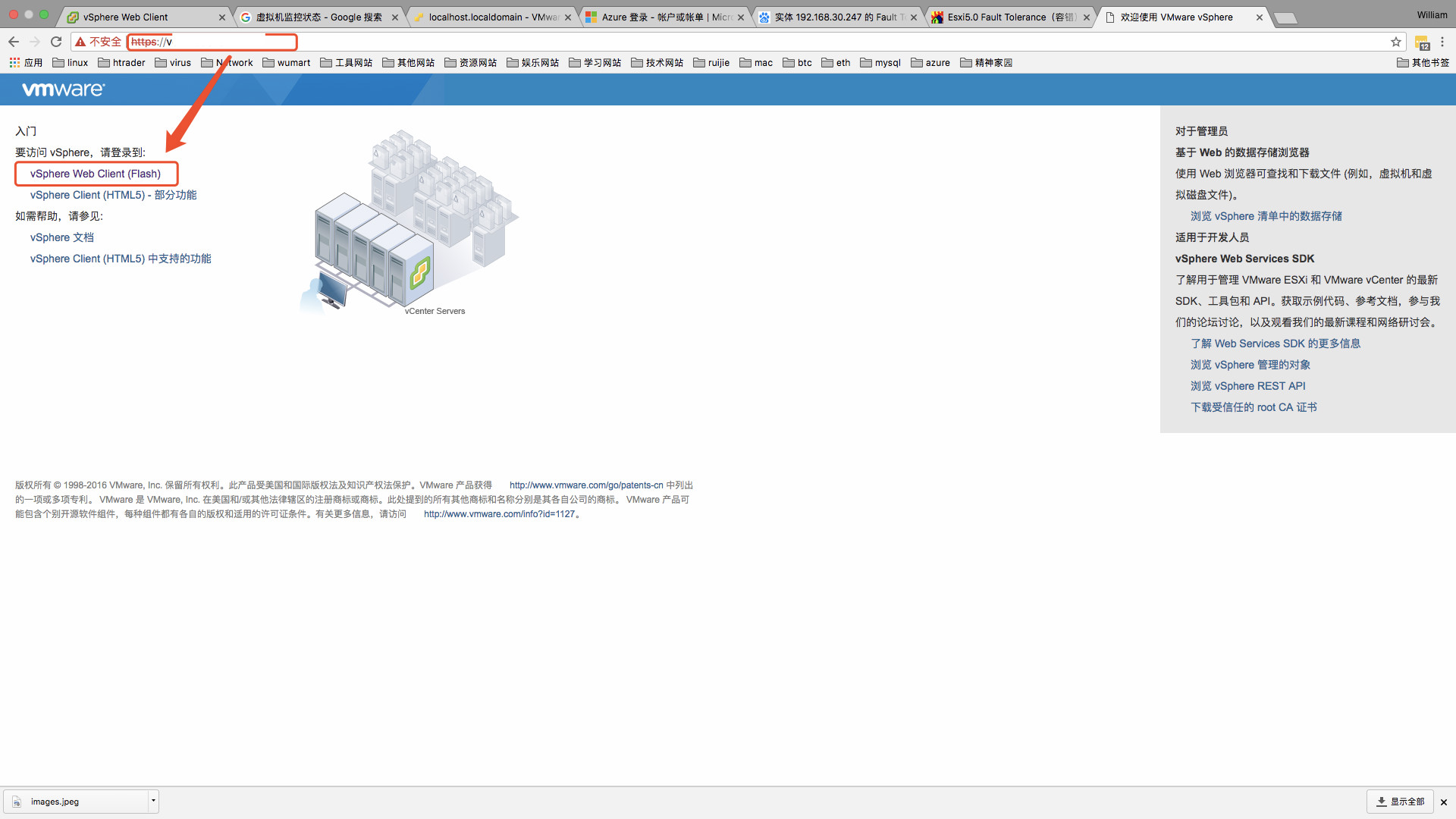Screen dimensions: 1456x819
Task: Close the vSphere Web Client tab
Action: [x=222, y=17]
